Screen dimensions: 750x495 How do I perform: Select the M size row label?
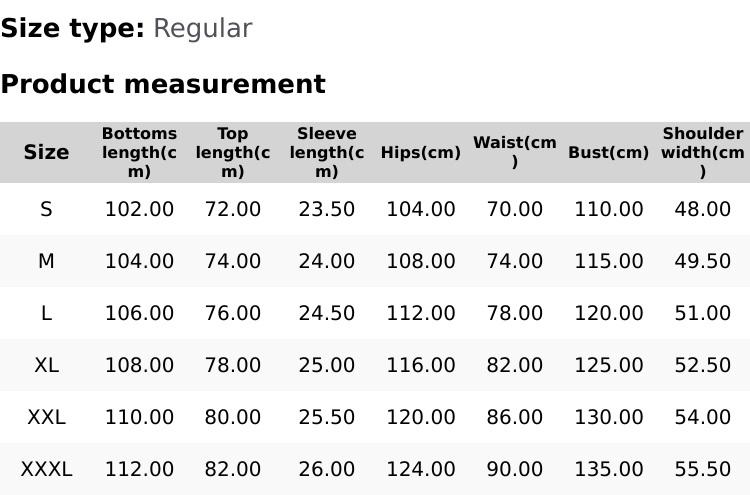(46, 261)
